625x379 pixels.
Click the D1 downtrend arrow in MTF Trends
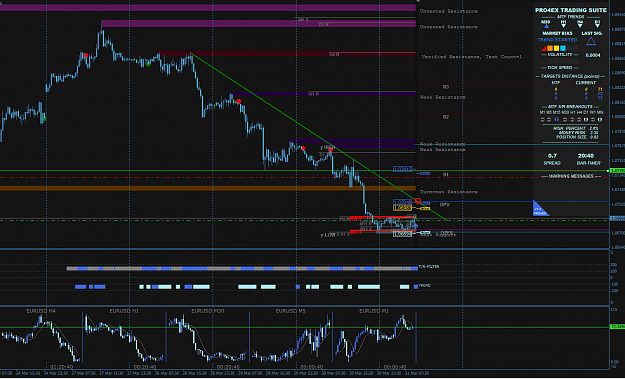[597, 26]
